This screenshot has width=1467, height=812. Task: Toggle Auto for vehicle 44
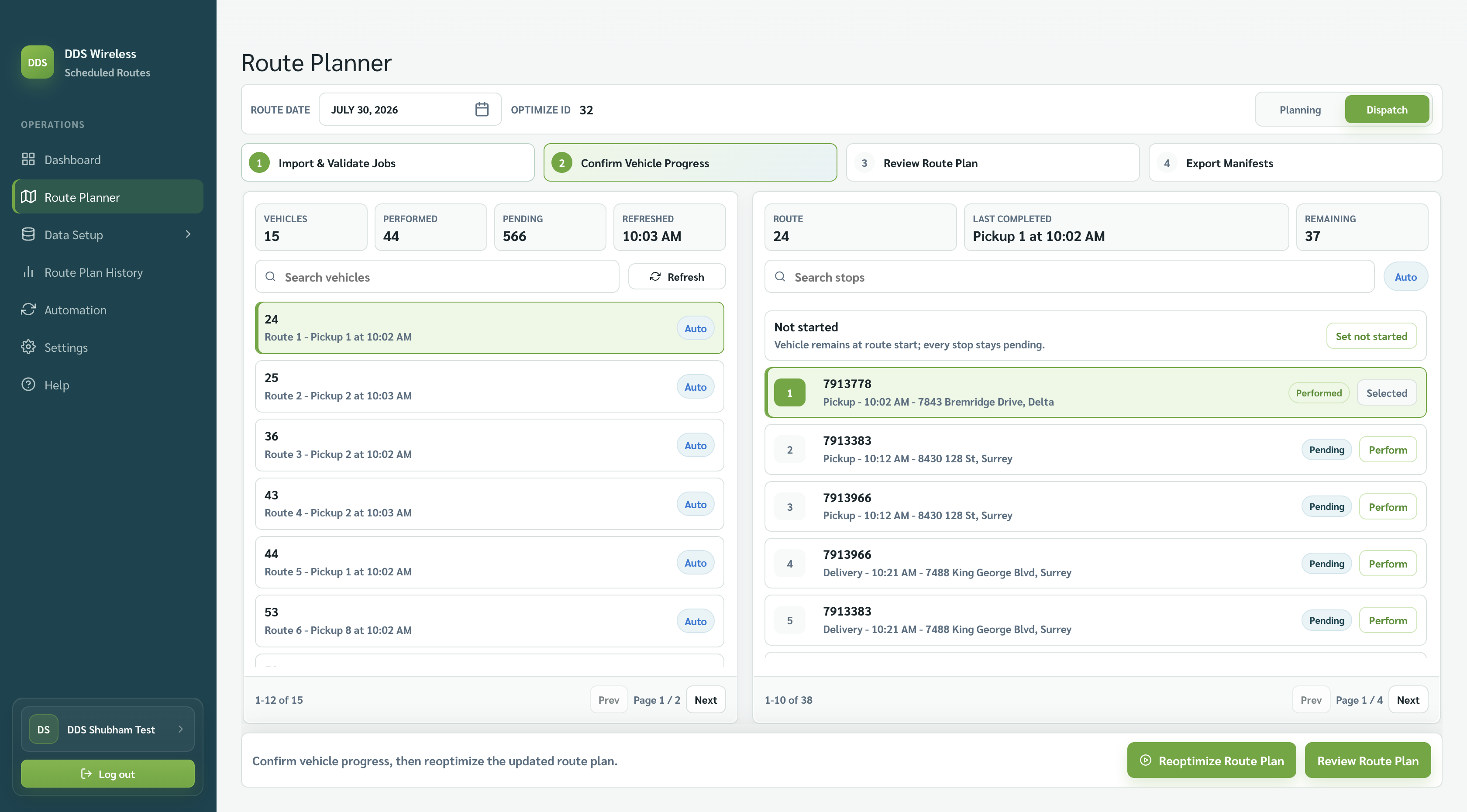tap(696, 563)
